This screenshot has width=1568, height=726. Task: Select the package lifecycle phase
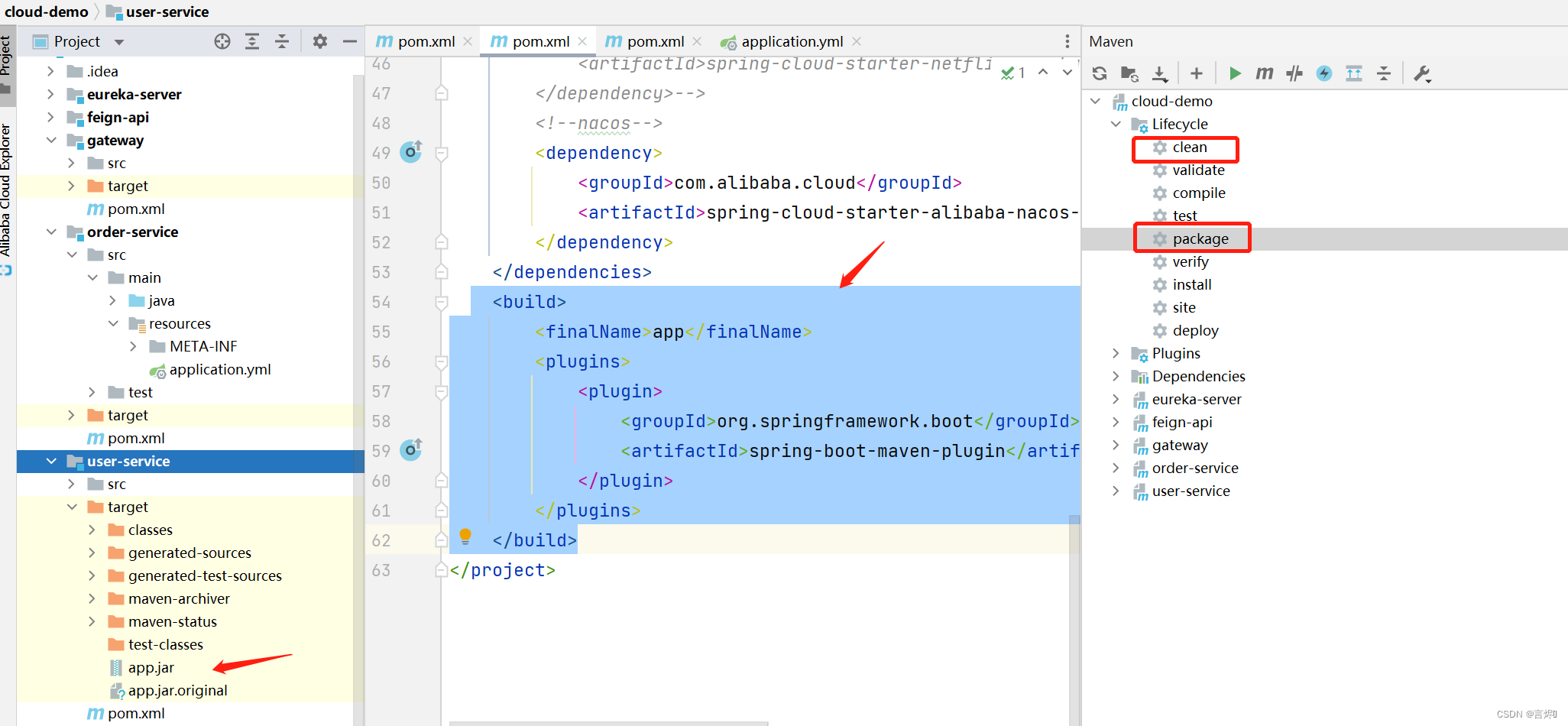pyautogui.click(x=1200, y=239)
